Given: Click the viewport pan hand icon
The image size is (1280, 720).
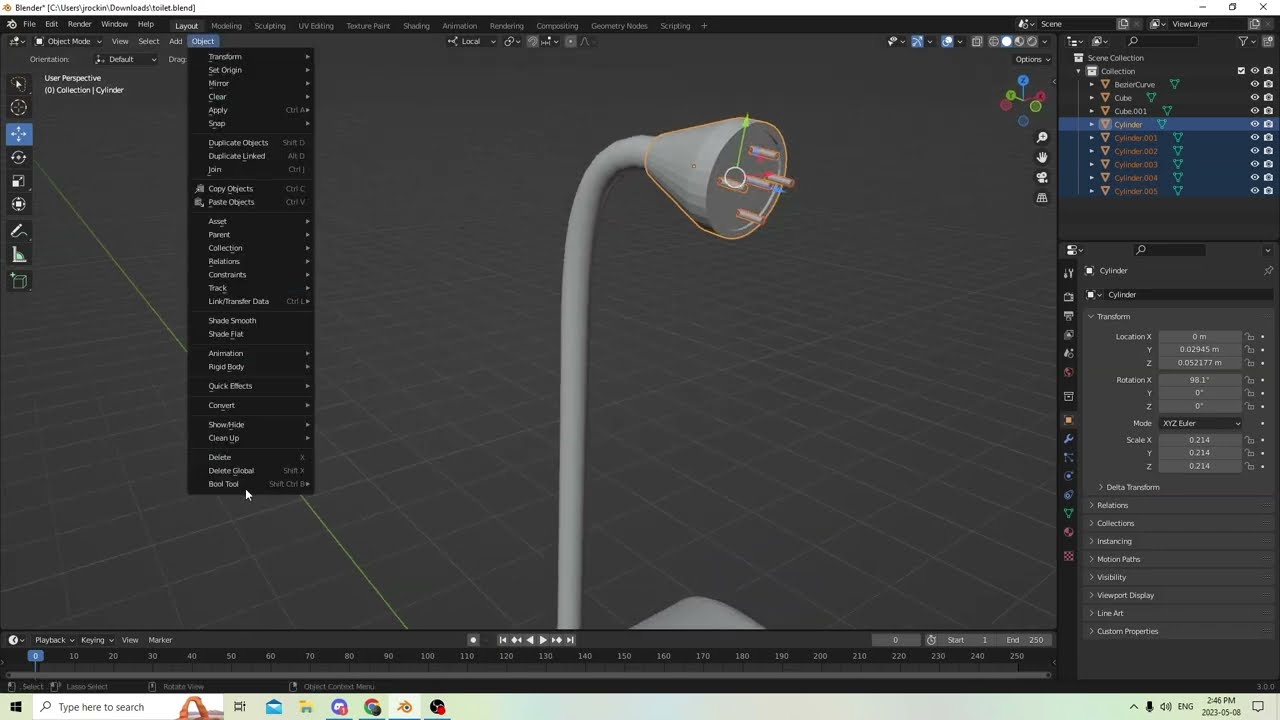Looking at the screenshot, I should point(1042,157).
